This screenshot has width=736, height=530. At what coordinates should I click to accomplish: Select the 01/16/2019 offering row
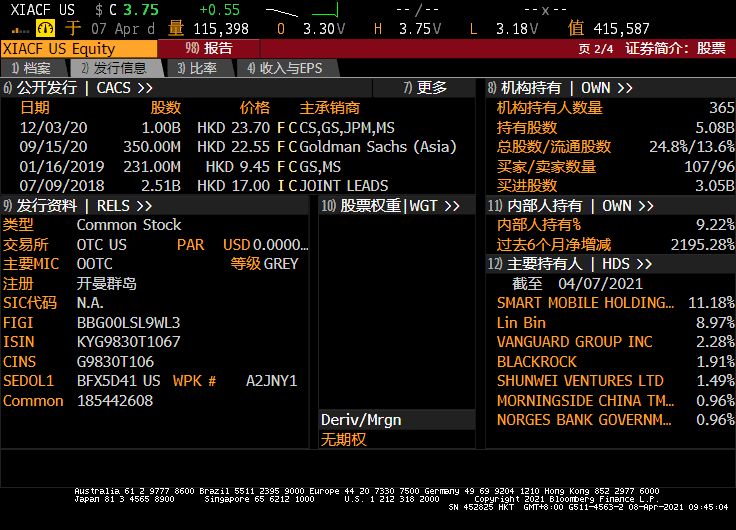pos(238,167)
